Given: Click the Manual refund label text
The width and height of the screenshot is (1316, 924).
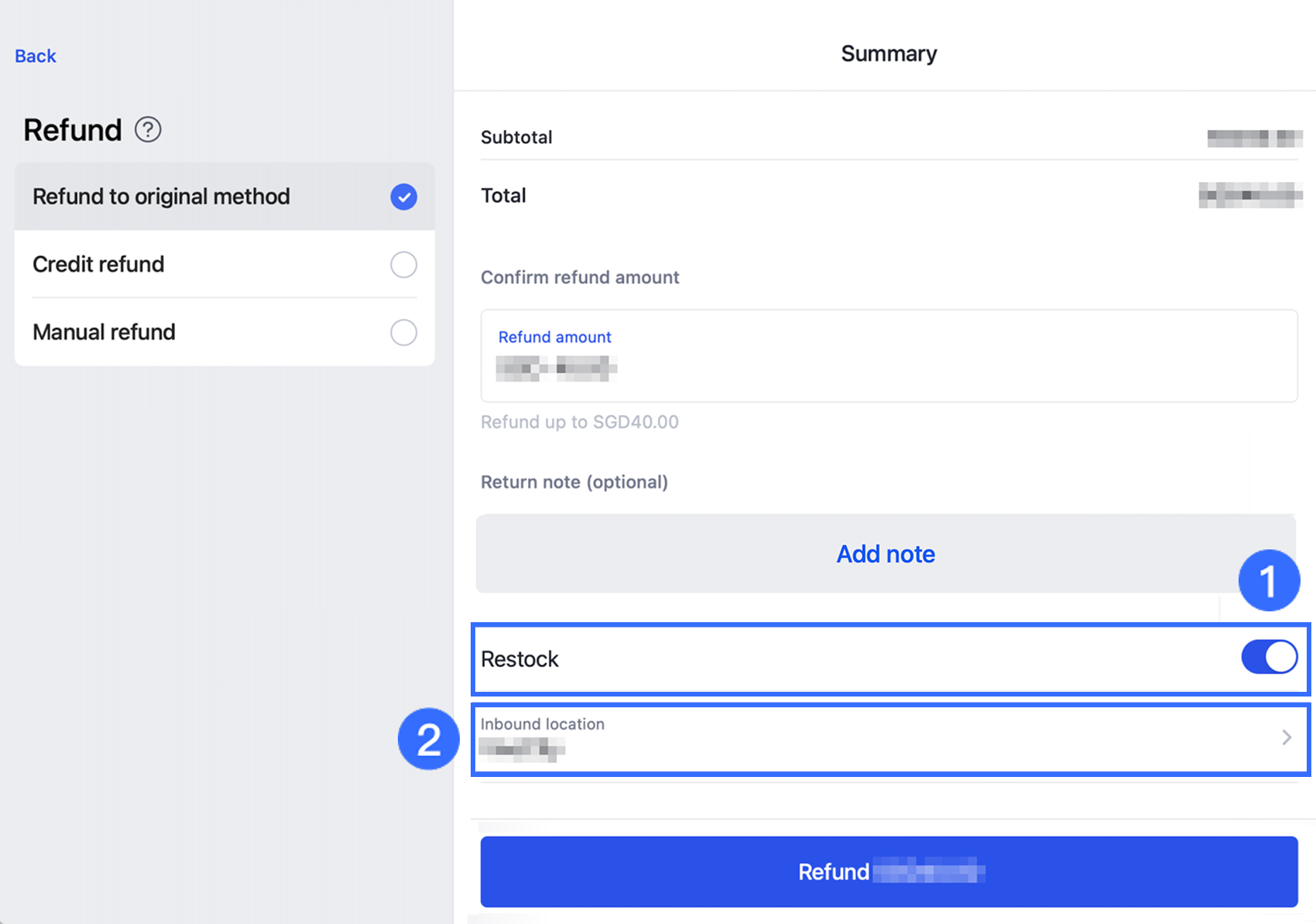Looking at the screenshot, I should coord(104,333).
